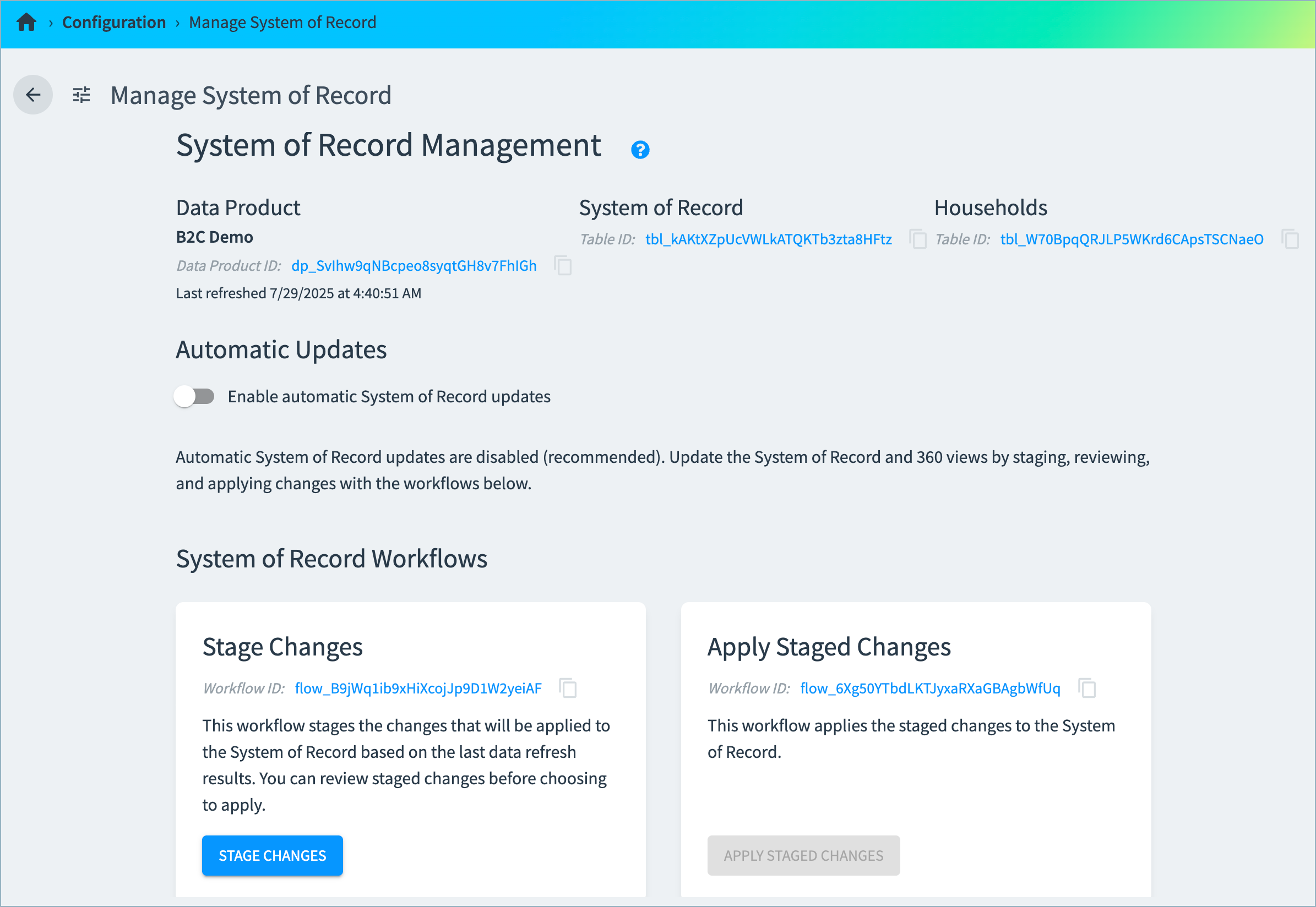Click the STAGE CHANGES button
1316x907 pixels.
(273, 855)
